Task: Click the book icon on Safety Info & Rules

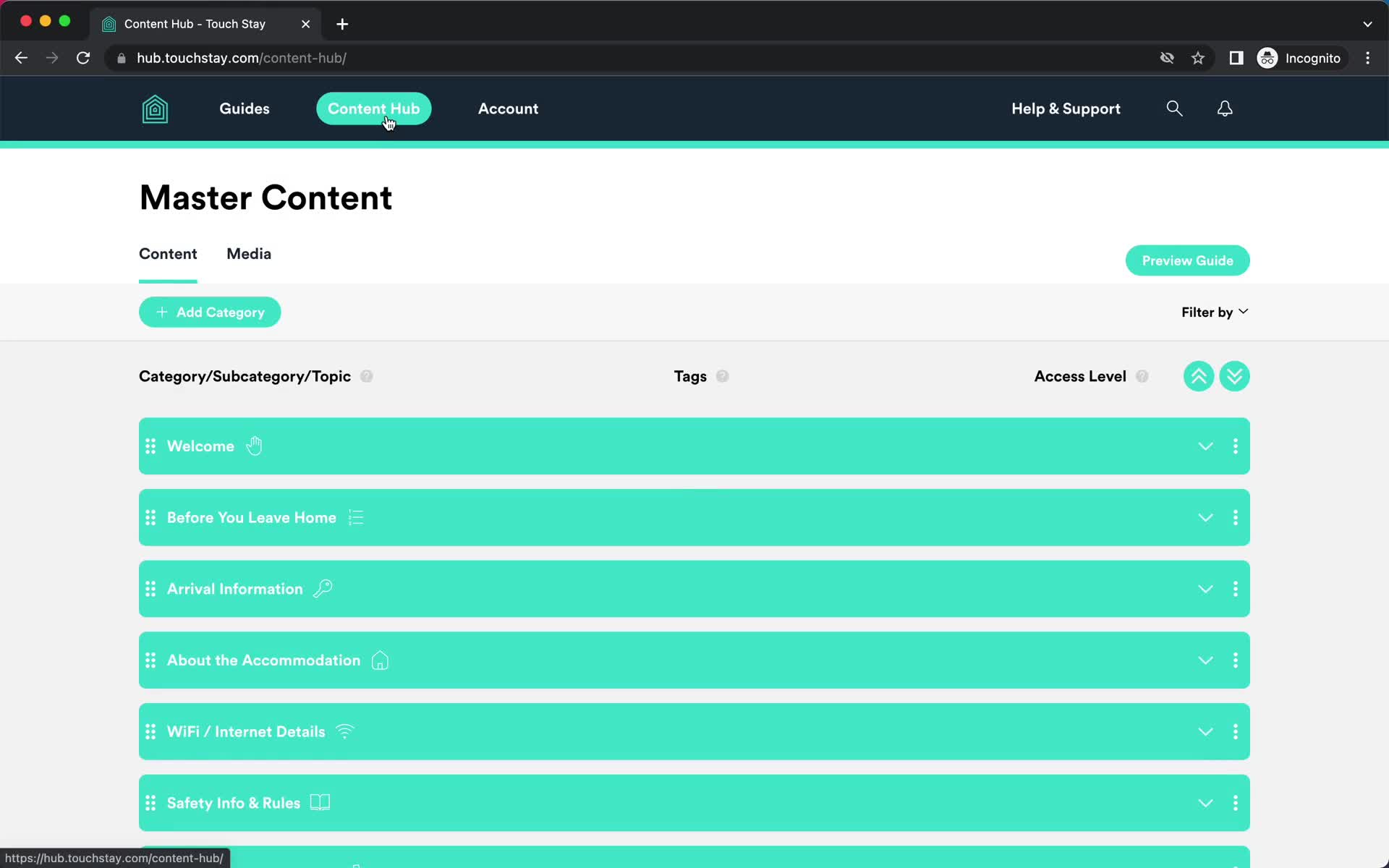Action: tap(321, 802)
